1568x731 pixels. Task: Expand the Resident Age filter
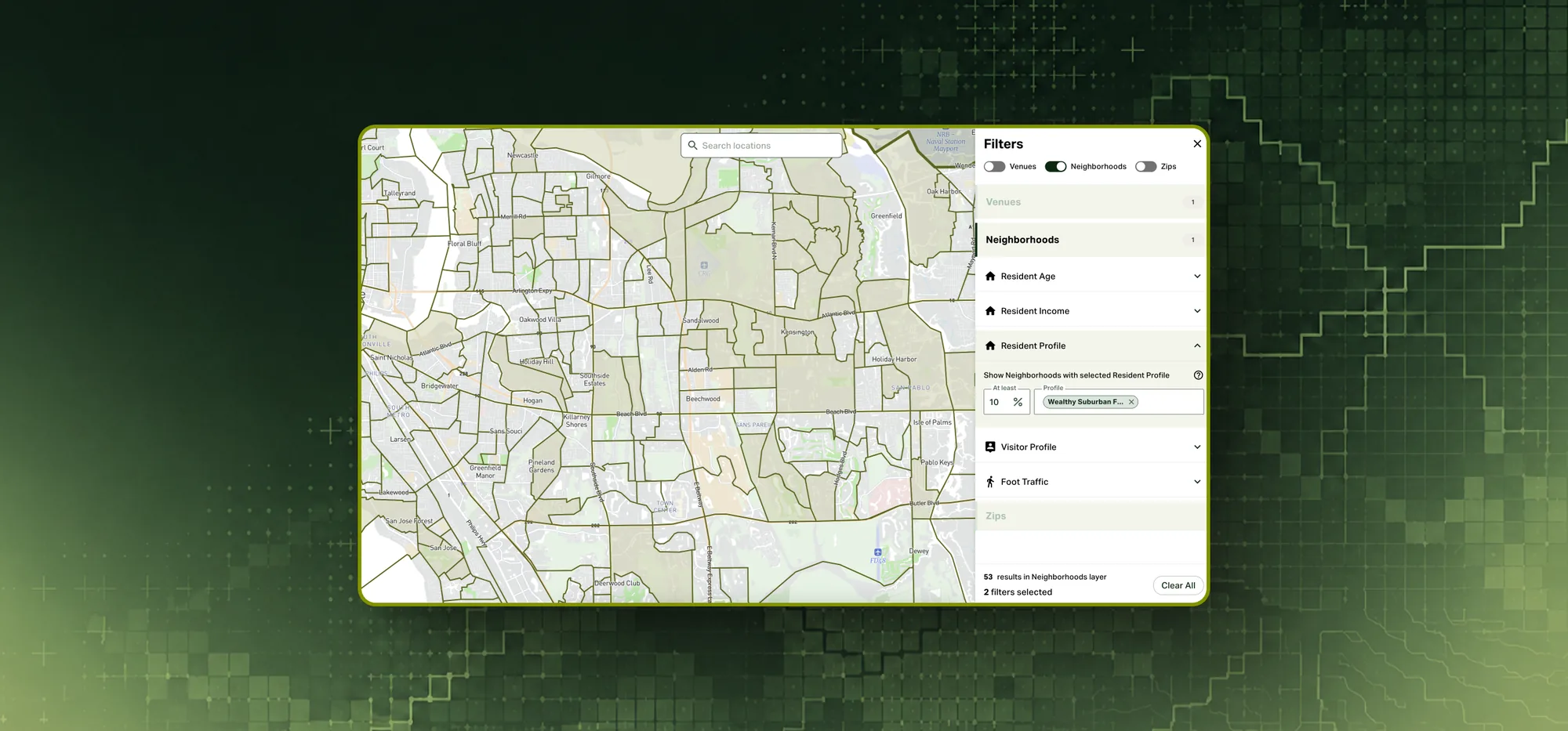click(x=1091, y=276)
